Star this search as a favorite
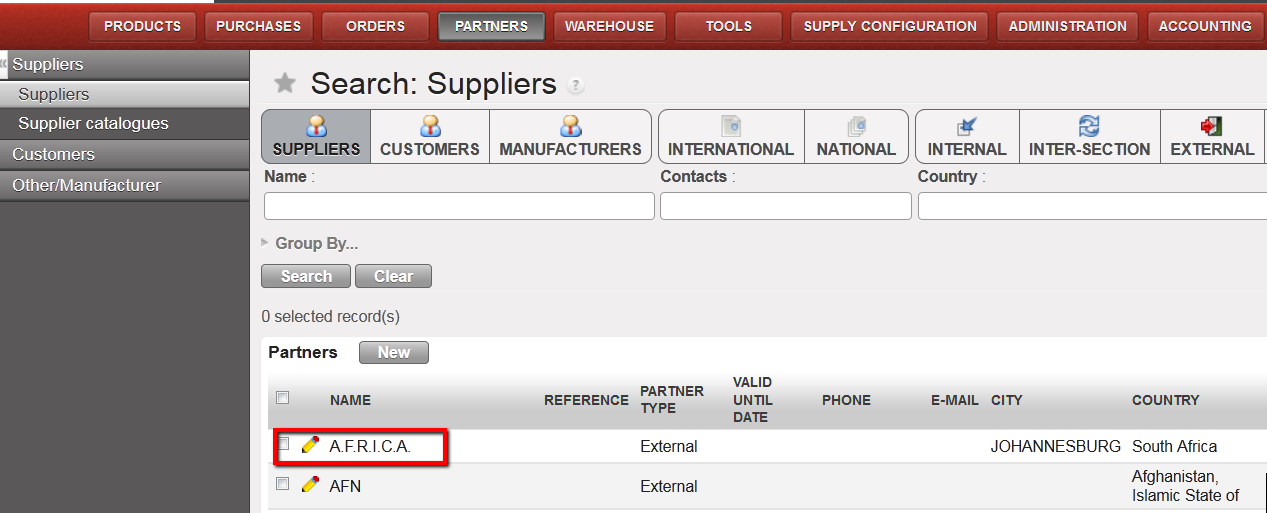 (x=285, y=83)
